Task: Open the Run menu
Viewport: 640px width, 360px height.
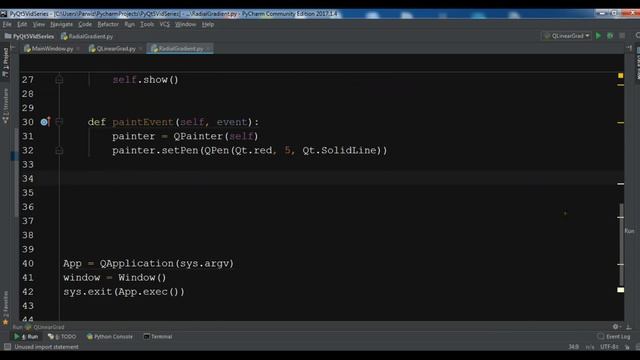Action: 129,24
